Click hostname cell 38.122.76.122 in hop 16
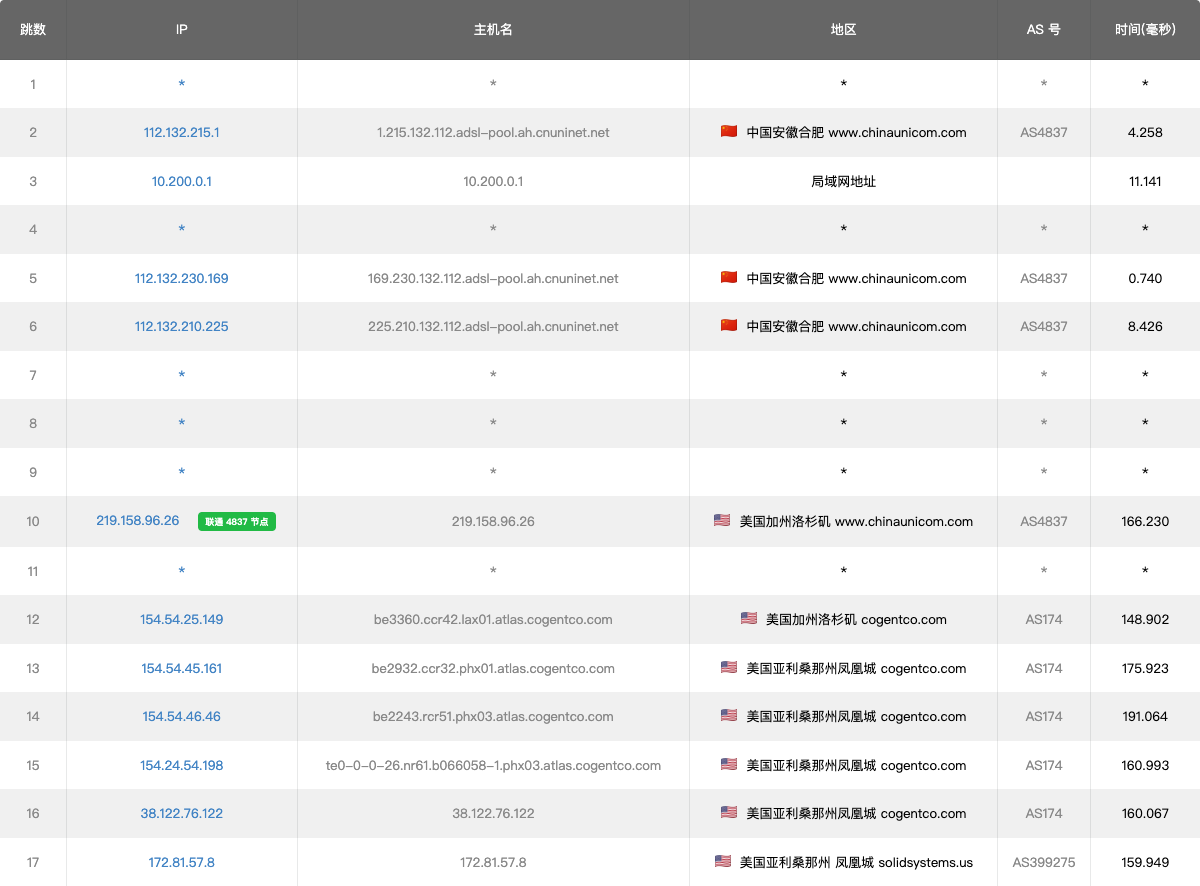1200x886 pixels. [x=493, y=813]
